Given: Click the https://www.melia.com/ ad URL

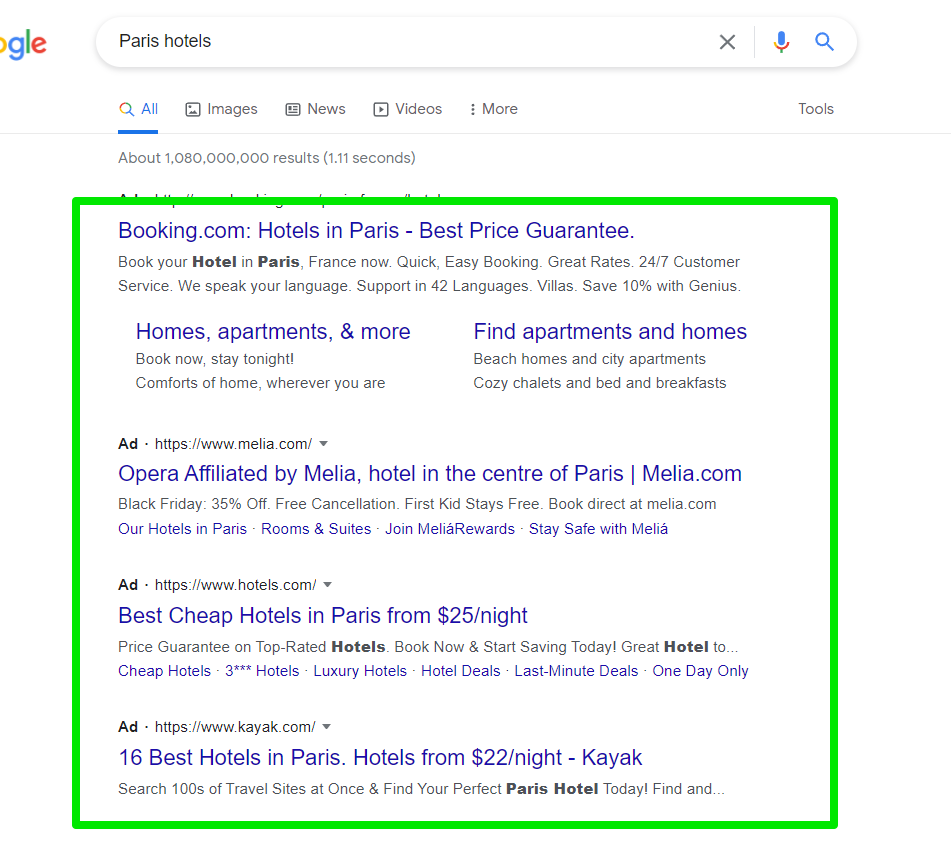Looking at the screenshot, I should 234,444.
